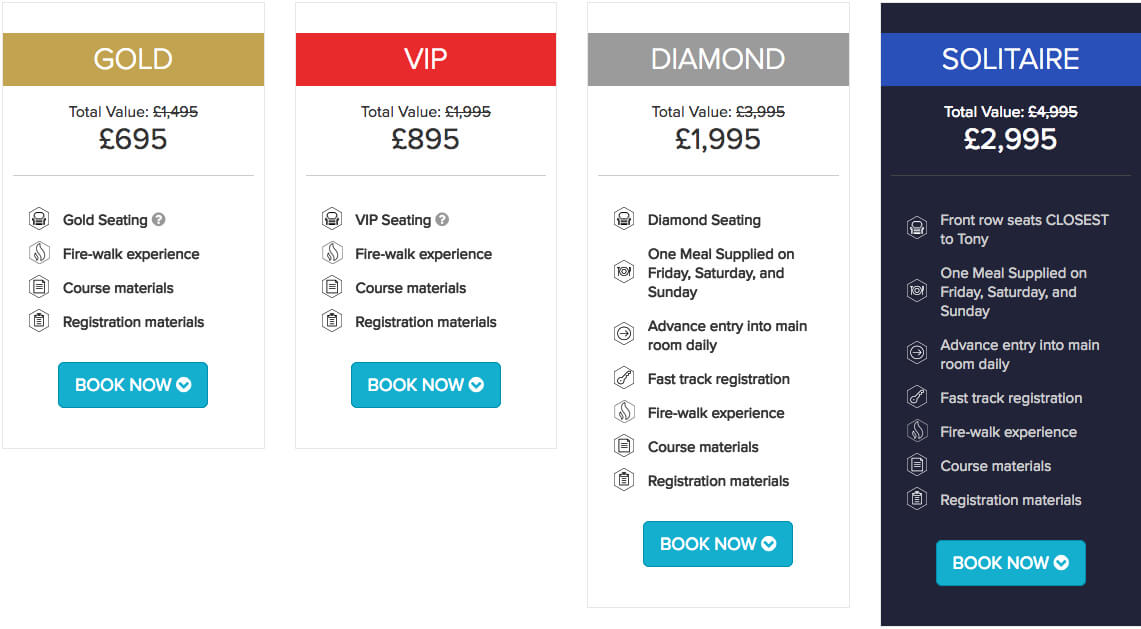Click the VIP course materials document icon
1141x629 pixels.
(332, 287)
